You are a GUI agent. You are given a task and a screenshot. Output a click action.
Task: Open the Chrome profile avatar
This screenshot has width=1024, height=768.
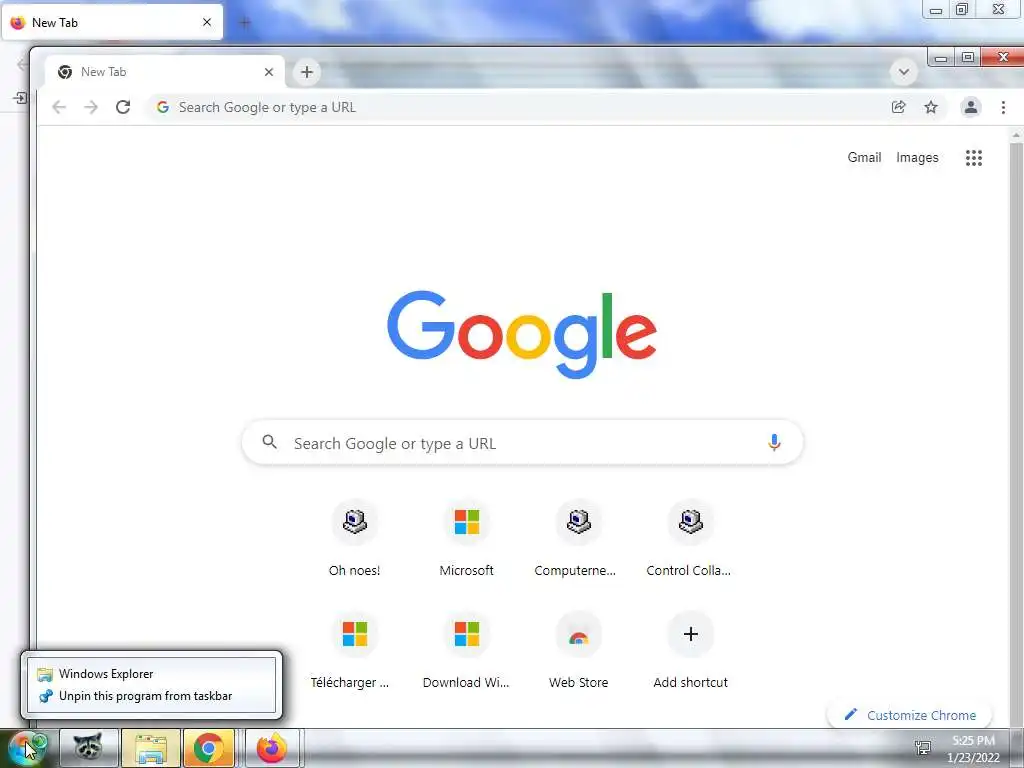(x=970, y=107)
